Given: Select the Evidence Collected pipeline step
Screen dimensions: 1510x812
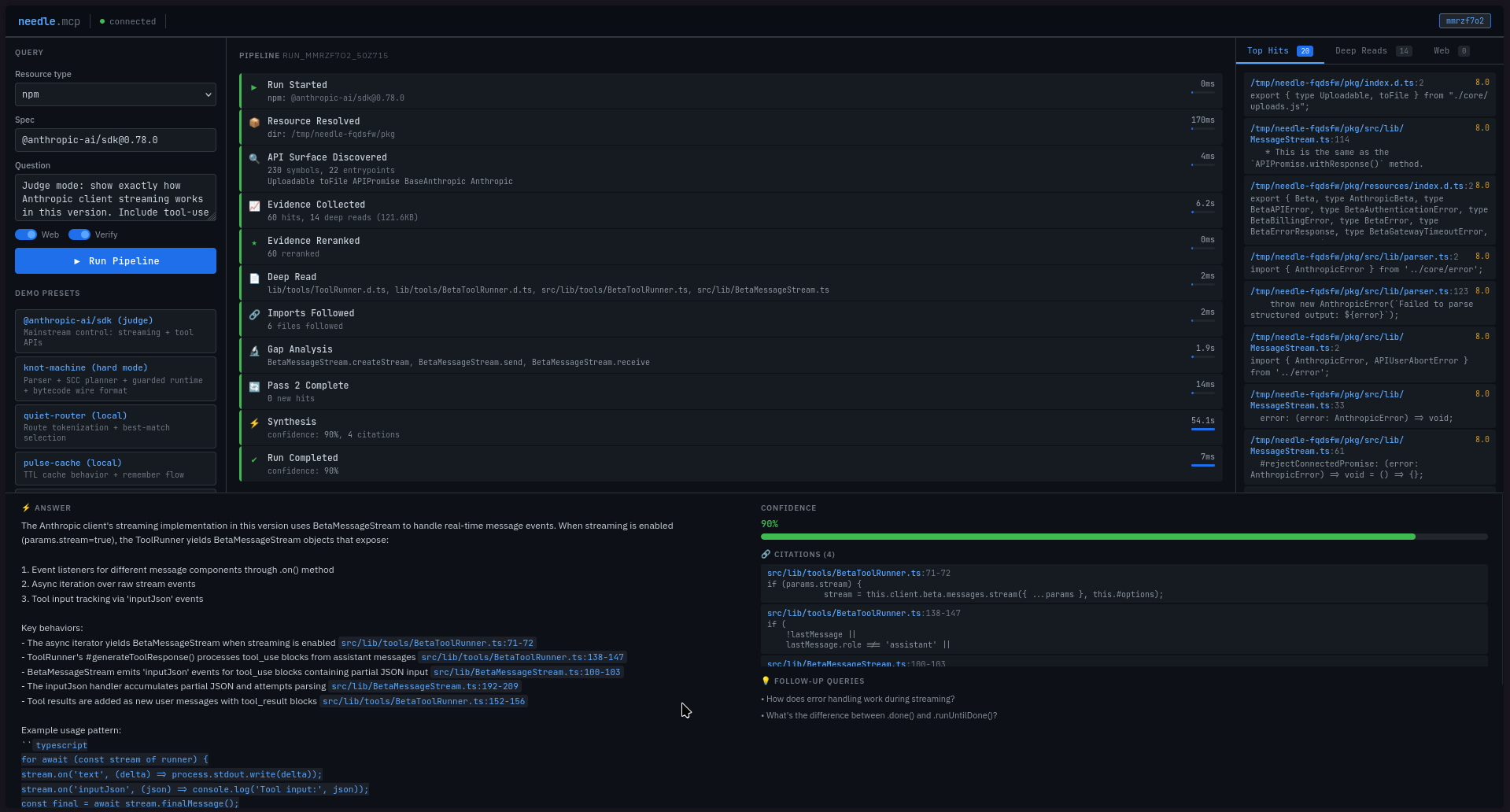Looking at the screenshot, I should coord(731,211).
